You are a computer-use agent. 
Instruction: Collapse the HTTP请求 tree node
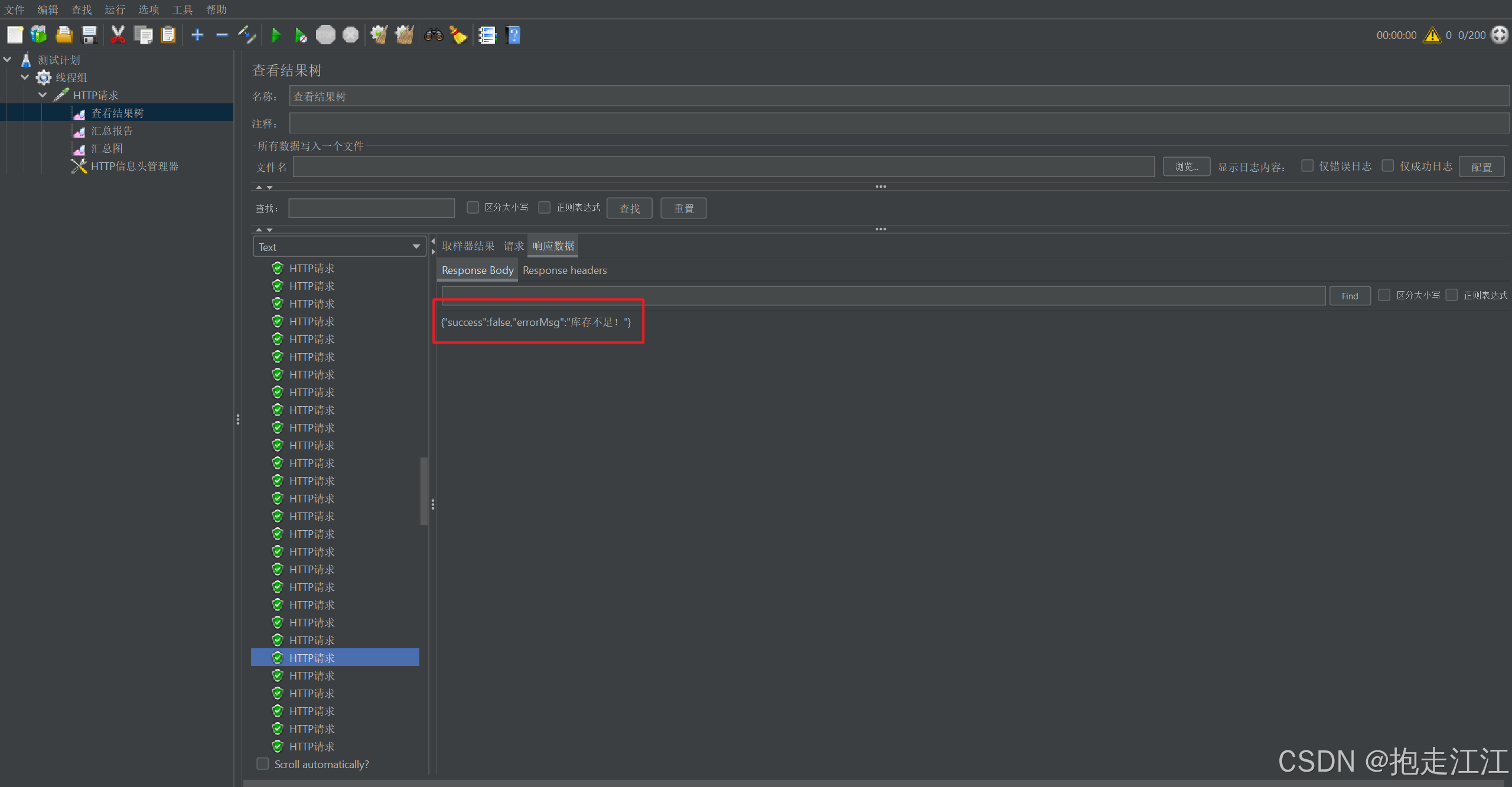tap(43, 95)
